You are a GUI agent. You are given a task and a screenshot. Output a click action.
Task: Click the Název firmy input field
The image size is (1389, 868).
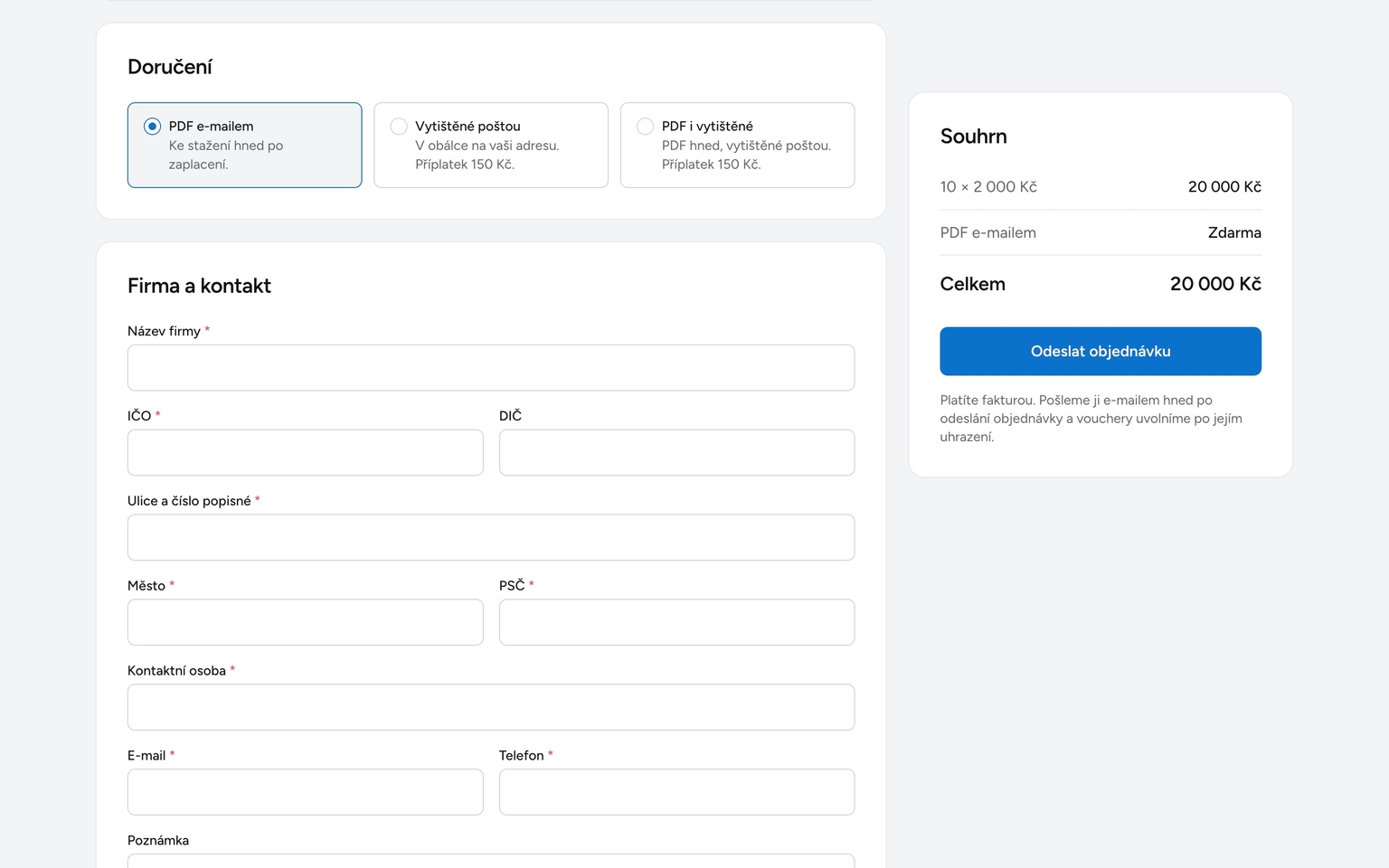click(491, 367)
